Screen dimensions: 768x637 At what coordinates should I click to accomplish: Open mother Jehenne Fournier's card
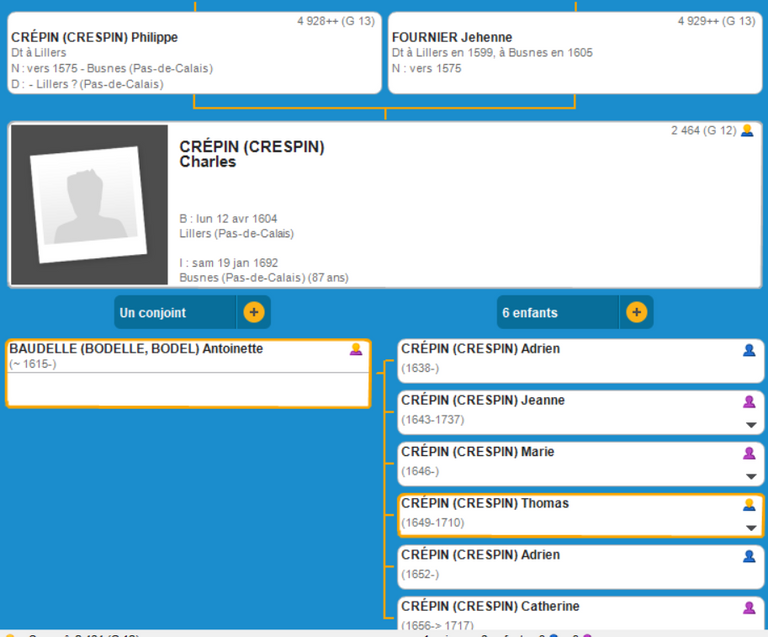coord(574,53)
